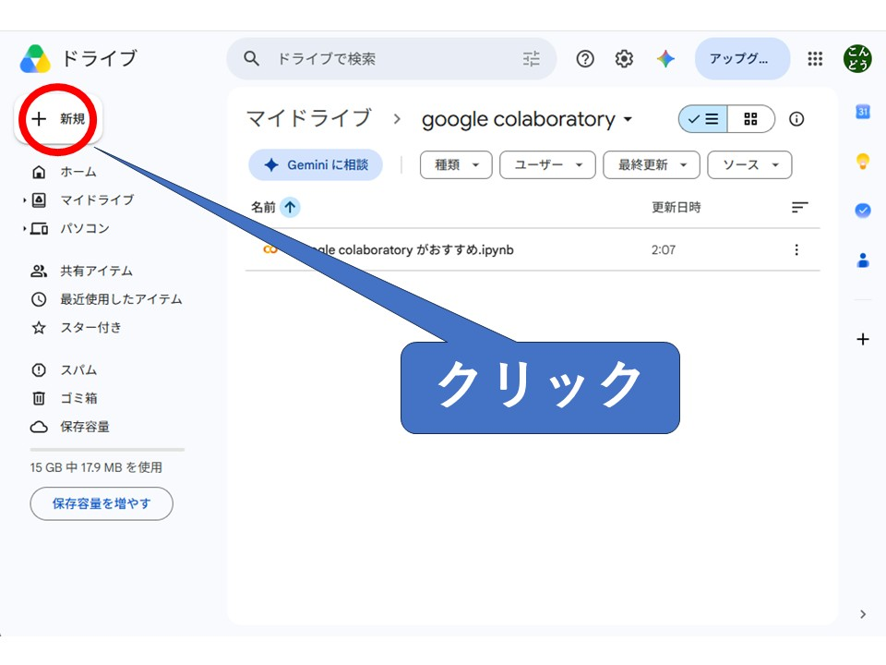886x665 pixels.
Task: Expand the パソコン tree arrow
Action: (24, 229)
